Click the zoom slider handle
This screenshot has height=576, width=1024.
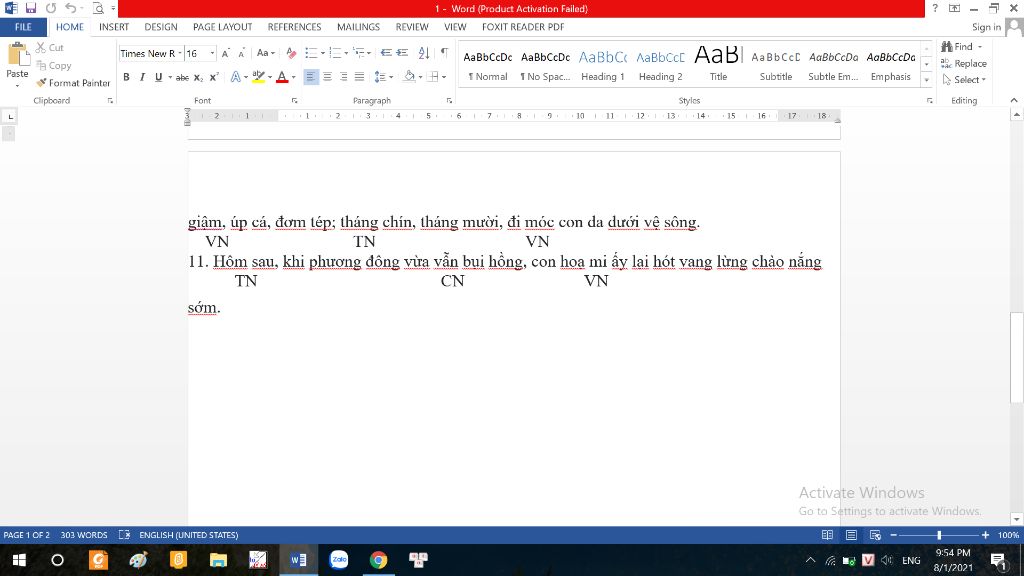pos(939,535)
